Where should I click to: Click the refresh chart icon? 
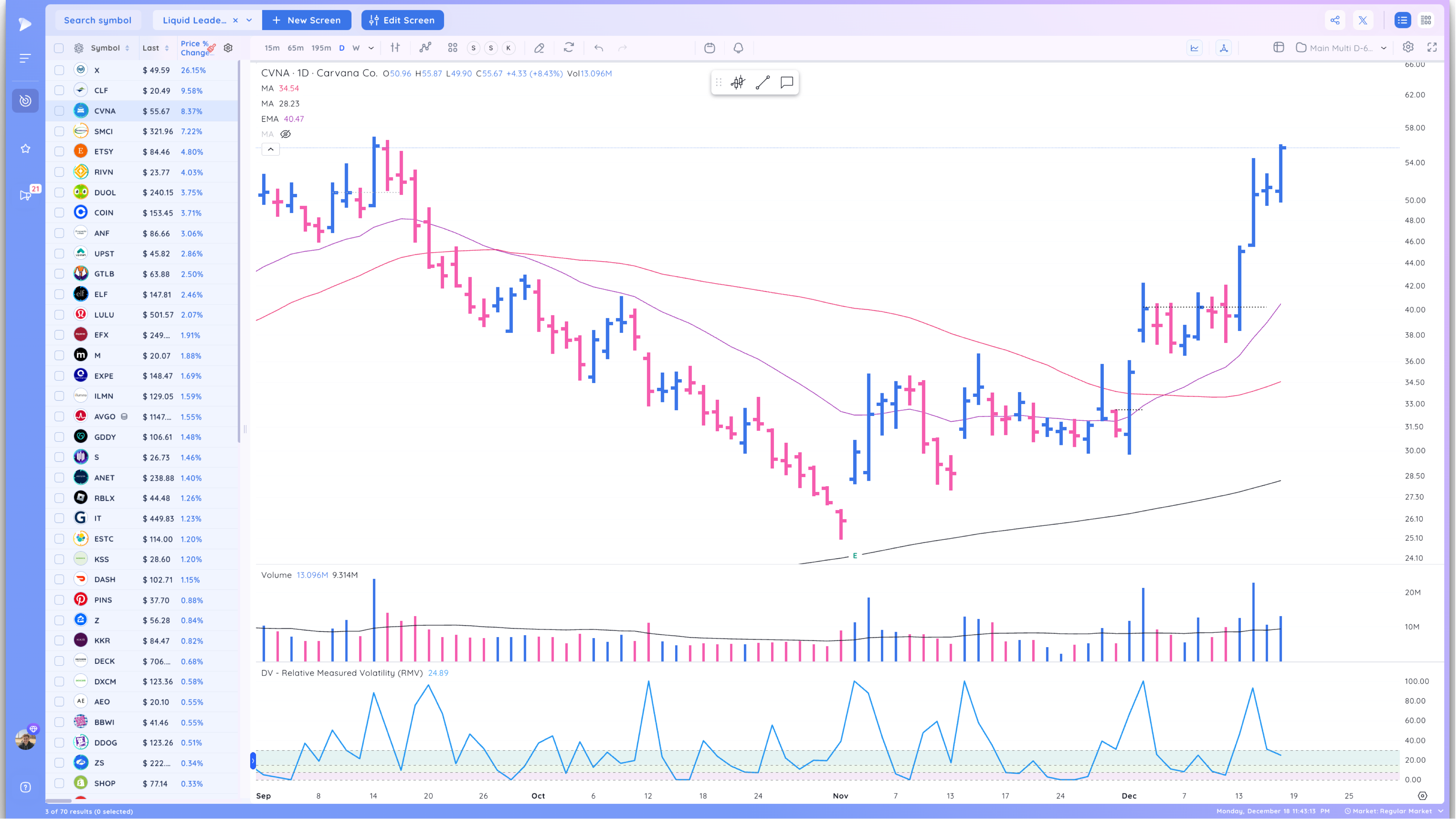point(569,48)
